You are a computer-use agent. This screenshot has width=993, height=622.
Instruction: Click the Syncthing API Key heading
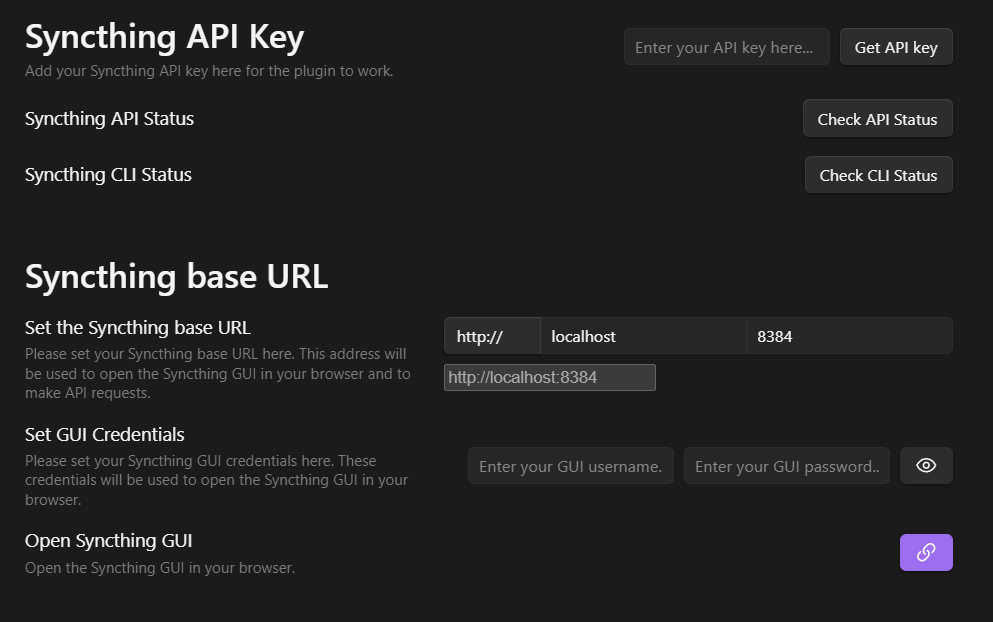165,37
